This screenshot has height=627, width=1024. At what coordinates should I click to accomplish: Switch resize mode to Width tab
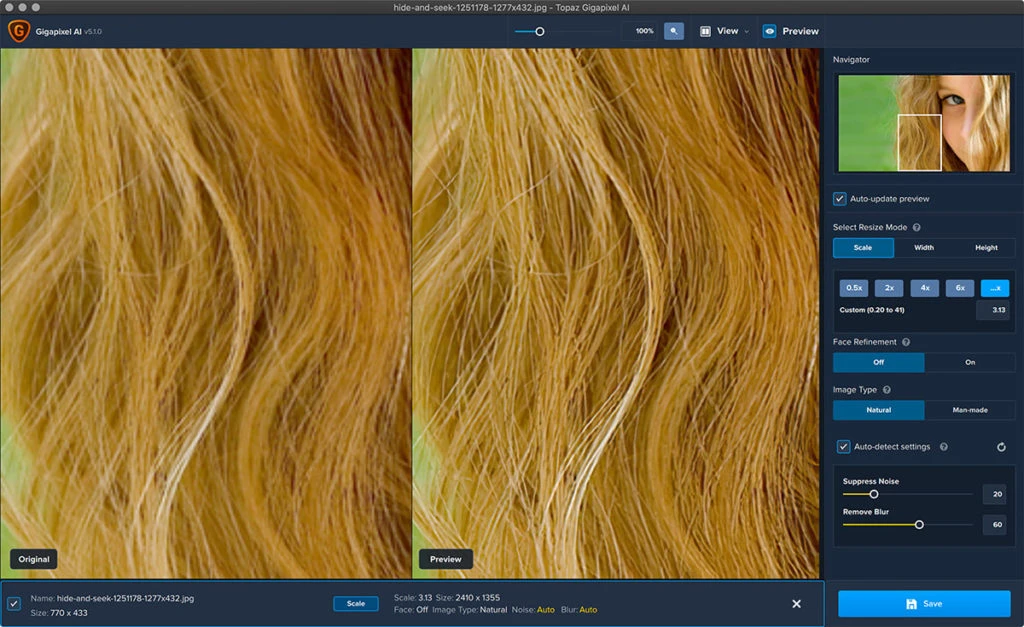point(924,248)
